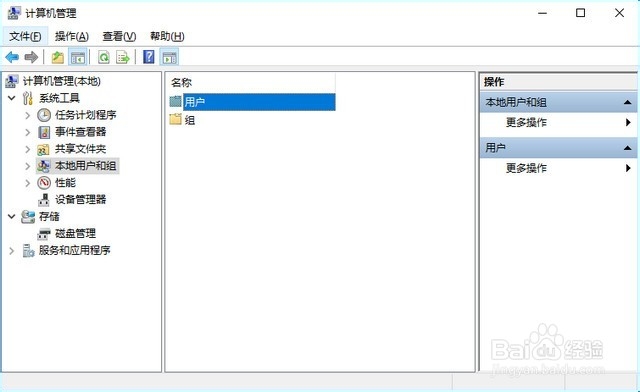640x392 pixels.
Task: Toggle the Show/Hide Console Tree icon
Action: tap(78, 58)
